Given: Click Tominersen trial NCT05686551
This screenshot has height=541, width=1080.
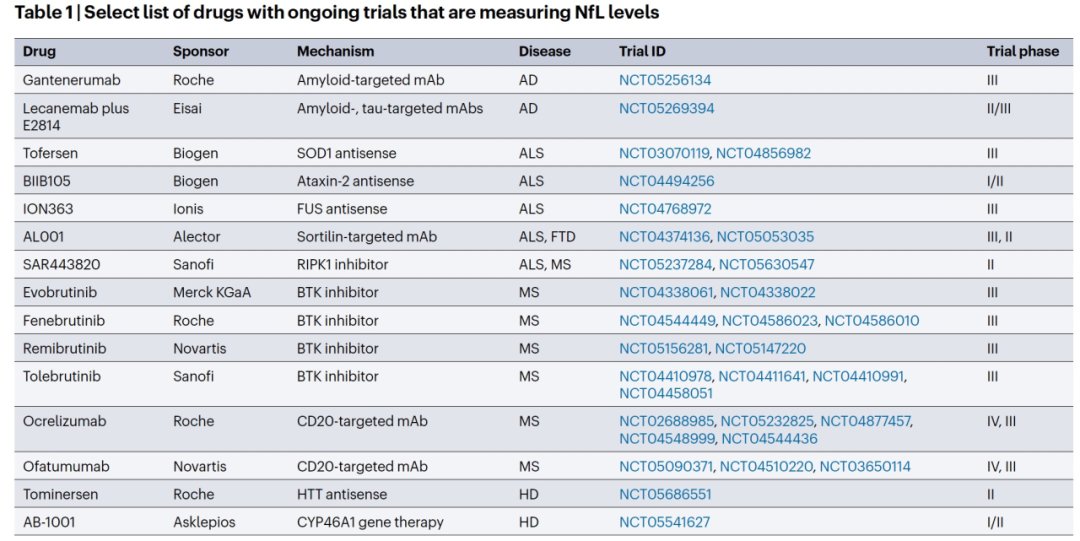Looking at the screenshot, I should 665,494.
